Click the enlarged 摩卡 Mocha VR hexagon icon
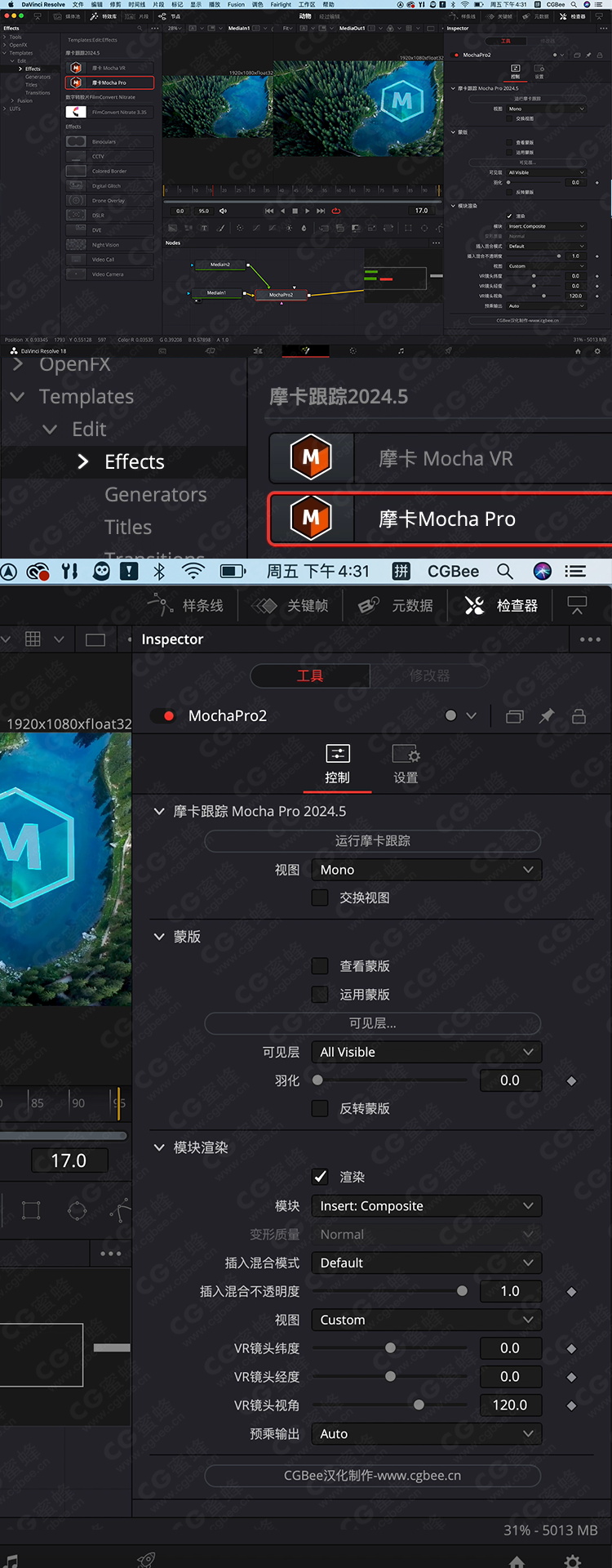The height and width of the screenshot is (1568, 612). click(311, 458)
